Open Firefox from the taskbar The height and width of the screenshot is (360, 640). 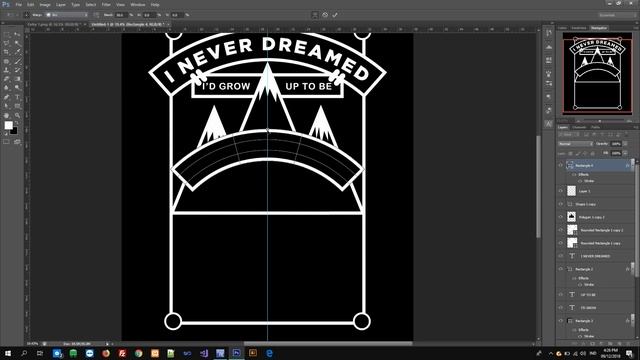[x=106, y=353]
